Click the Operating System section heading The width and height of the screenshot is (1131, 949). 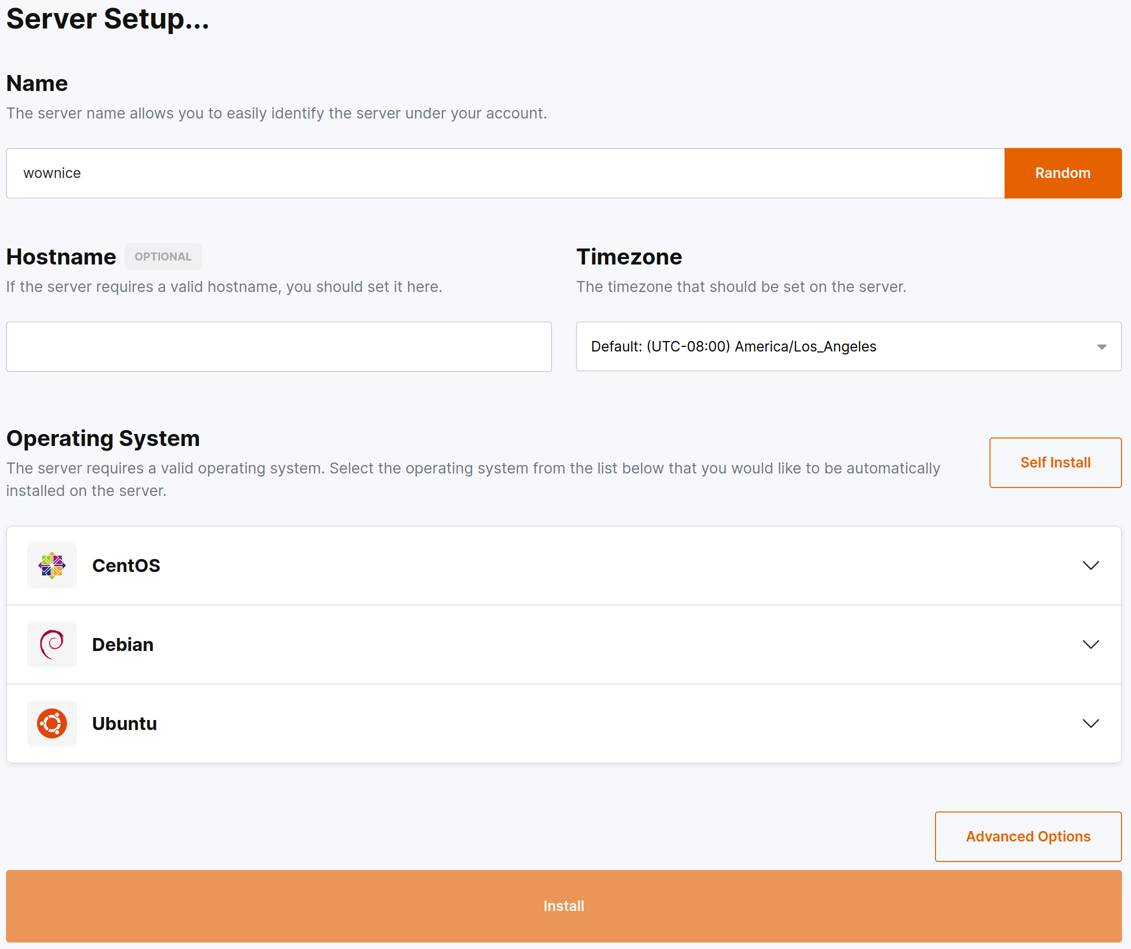[x=103, y=439]
